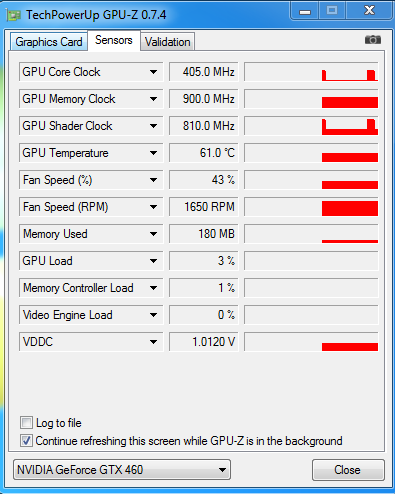This screenshot has height=494, width=395.
Task: Minimize the GPU-Z window
Action: 305,11
